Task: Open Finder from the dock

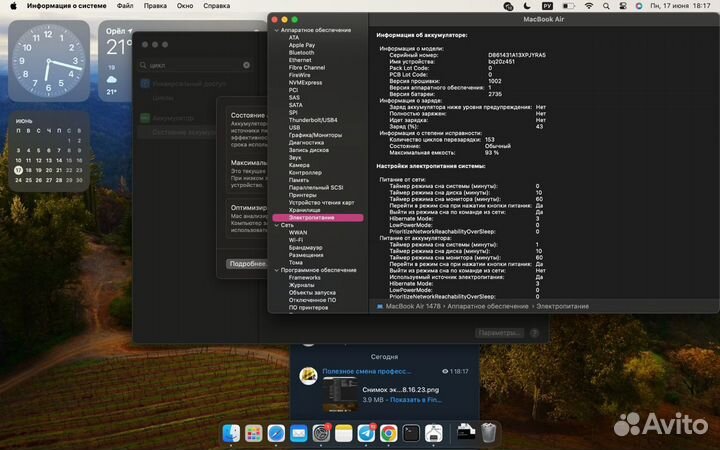Action: point(231,433)
